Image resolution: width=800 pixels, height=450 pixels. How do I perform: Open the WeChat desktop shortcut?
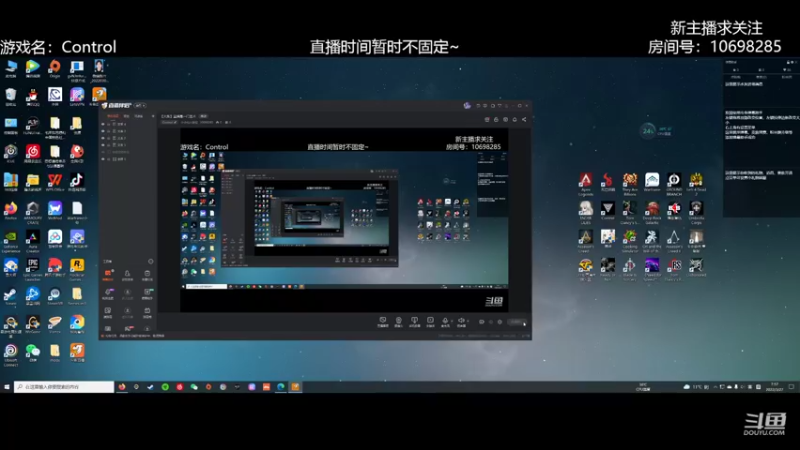click(33, 353)
